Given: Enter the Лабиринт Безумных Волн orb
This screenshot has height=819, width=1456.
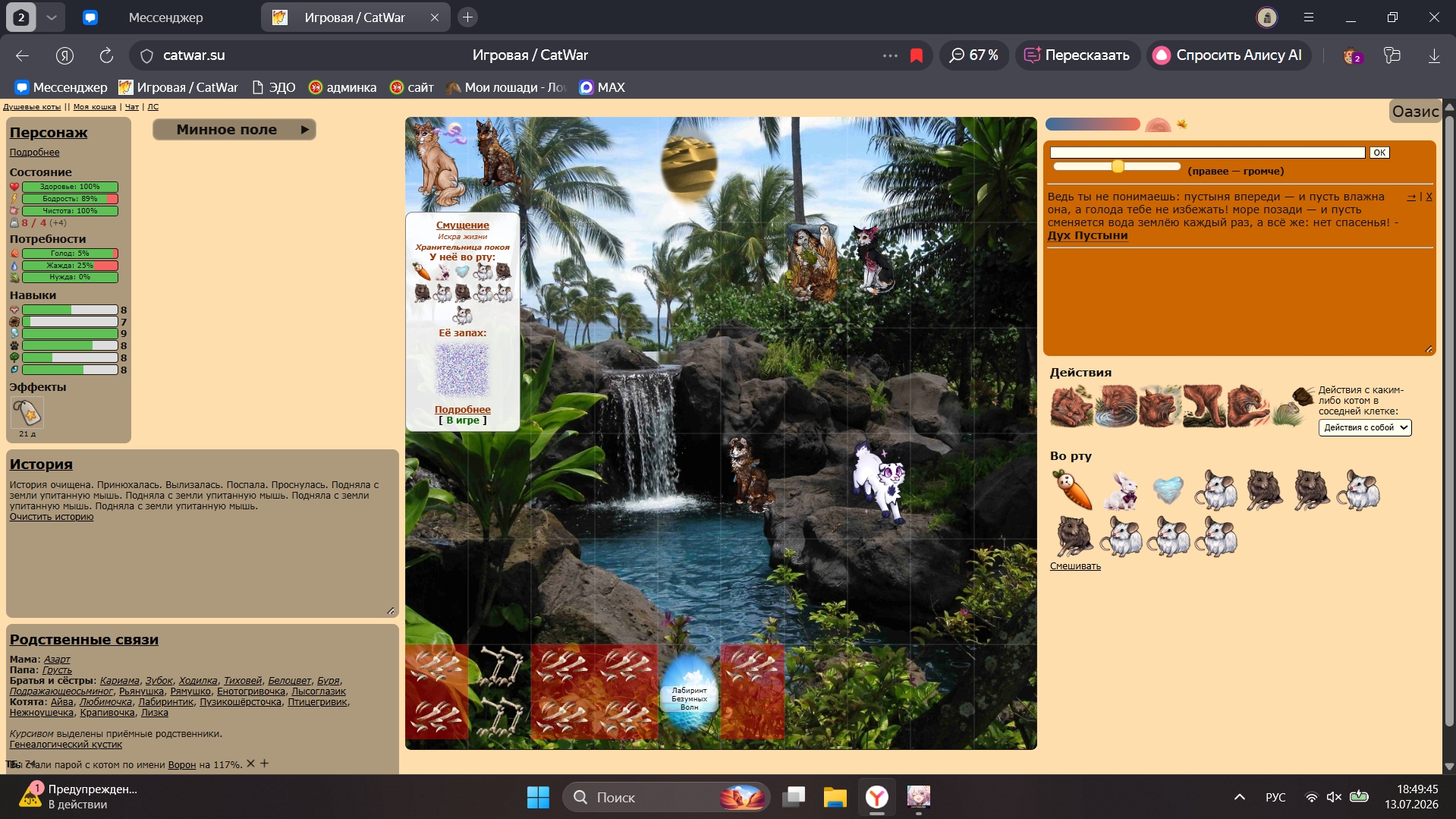Looking at the screenshot, I should 689,692.
